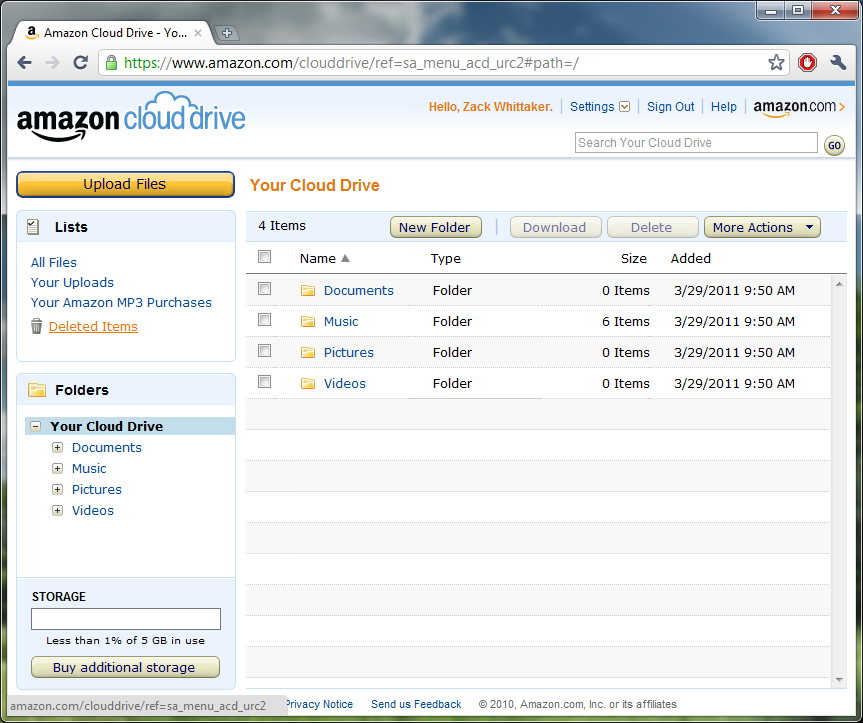Check the Videos row checkbox
The image size is (863, 723).
coord(265,381)
